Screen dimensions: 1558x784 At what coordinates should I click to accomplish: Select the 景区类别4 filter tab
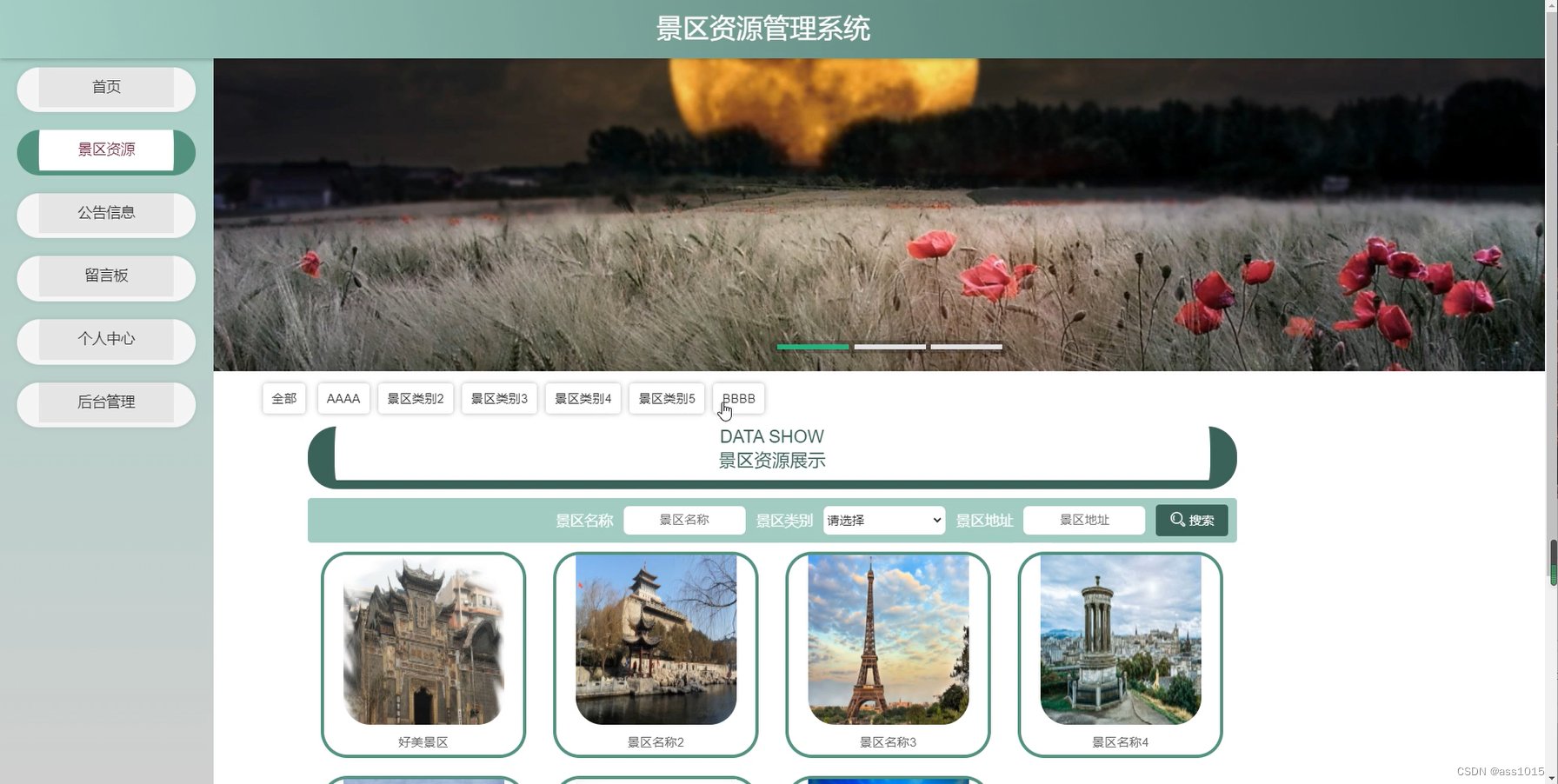click(583, 398)
